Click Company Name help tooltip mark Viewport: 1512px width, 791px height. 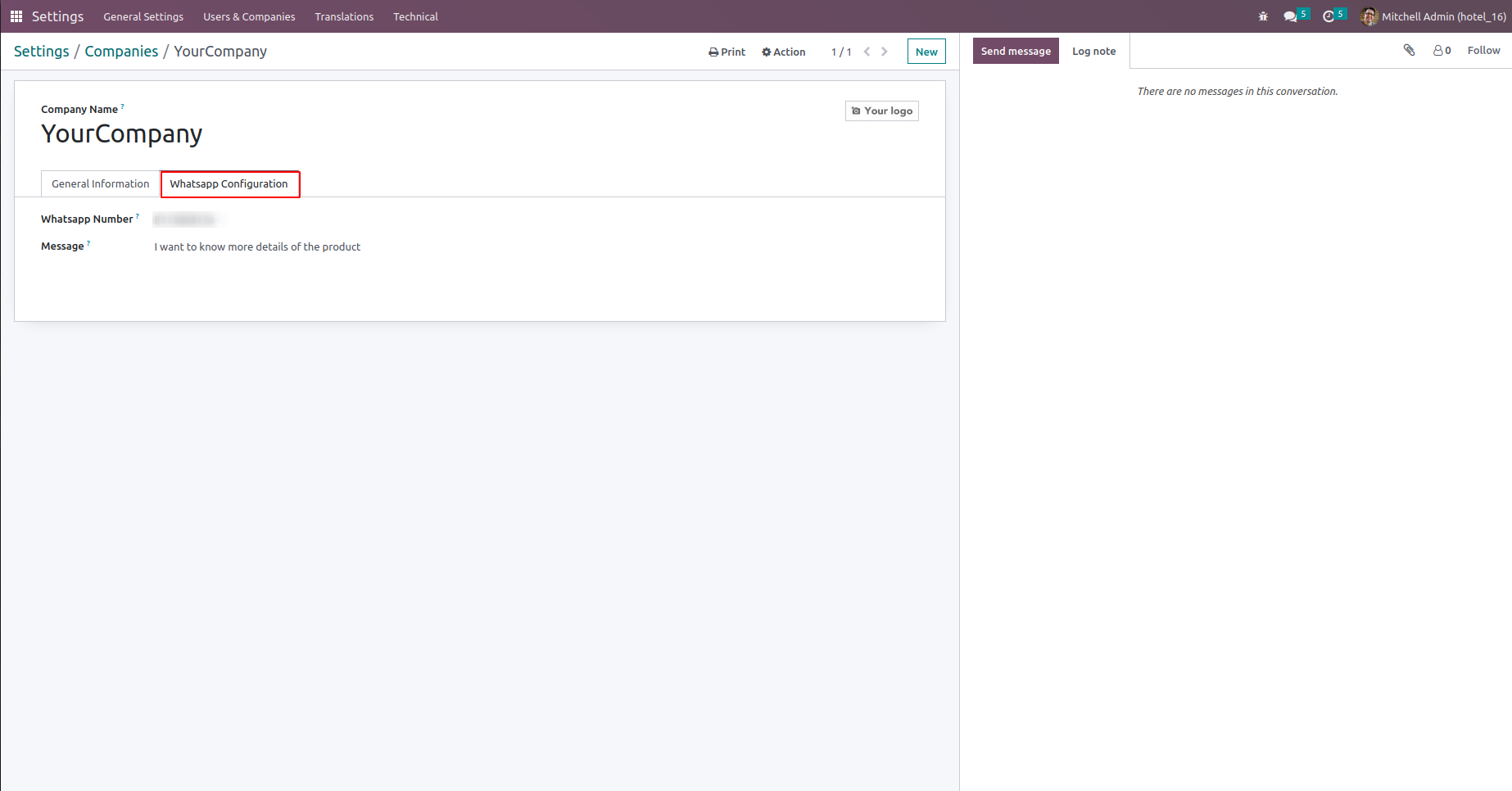click(x=123, y=106)
